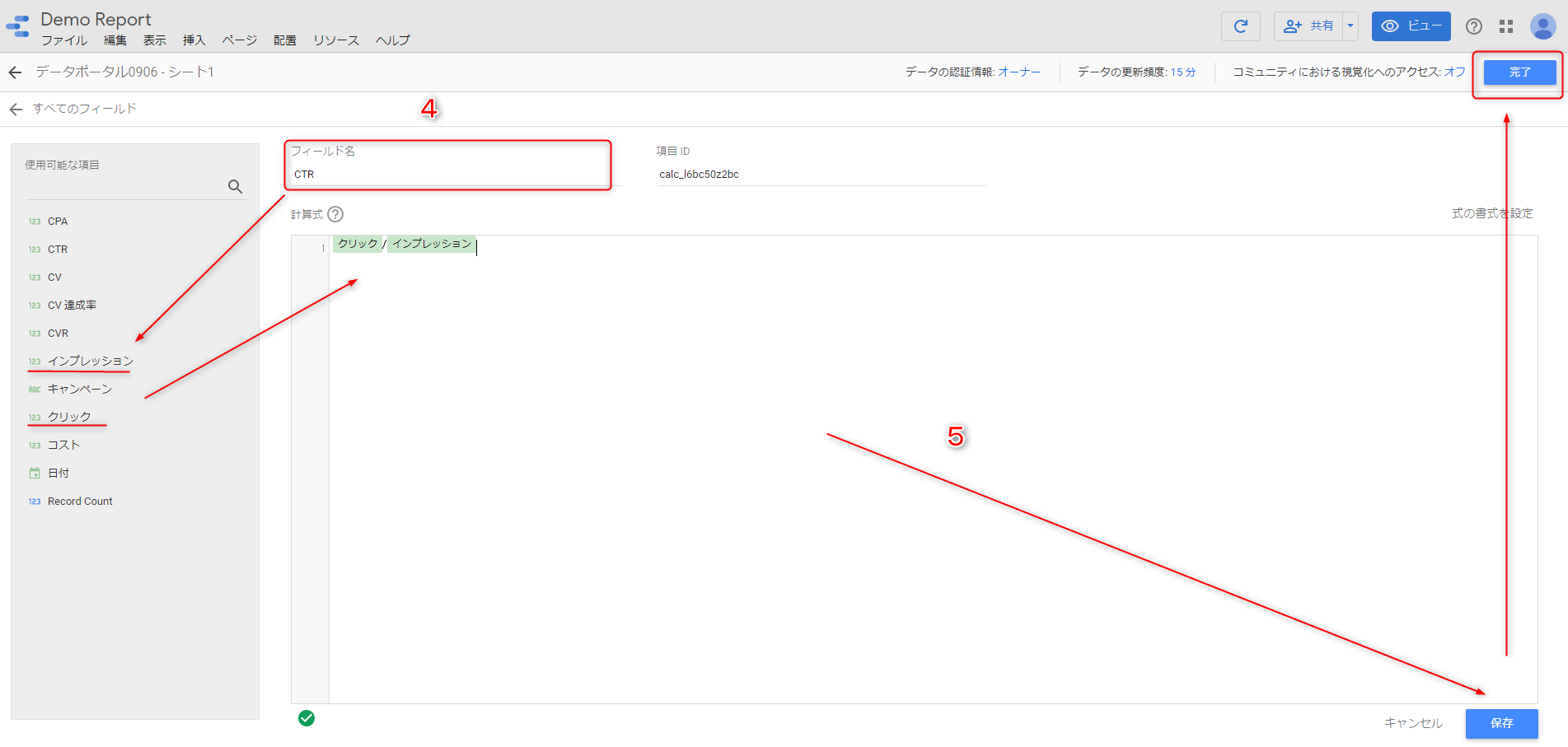Click the refresh data icon

click(1240, 26)
